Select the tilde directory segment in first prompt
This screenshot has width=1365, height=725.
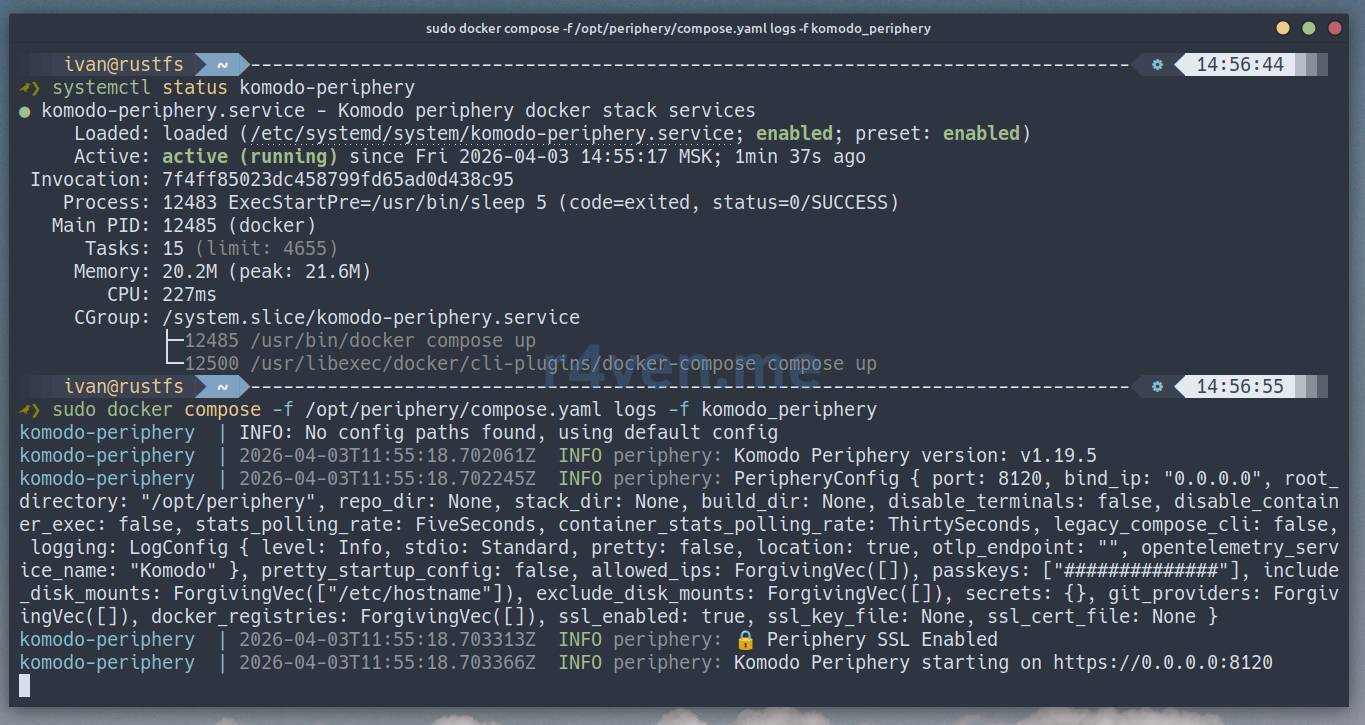coord(222,65)
